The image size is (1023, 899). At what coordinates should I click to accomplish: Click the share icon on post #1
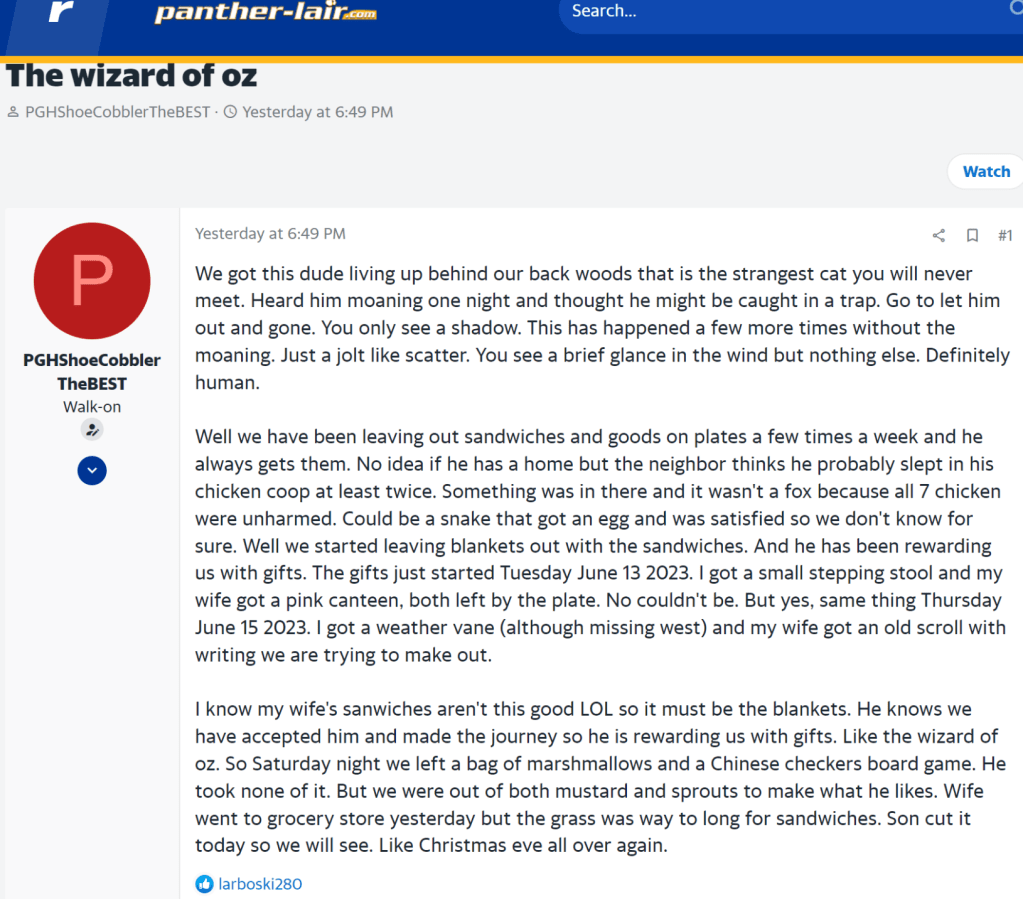tap(938, 235)
